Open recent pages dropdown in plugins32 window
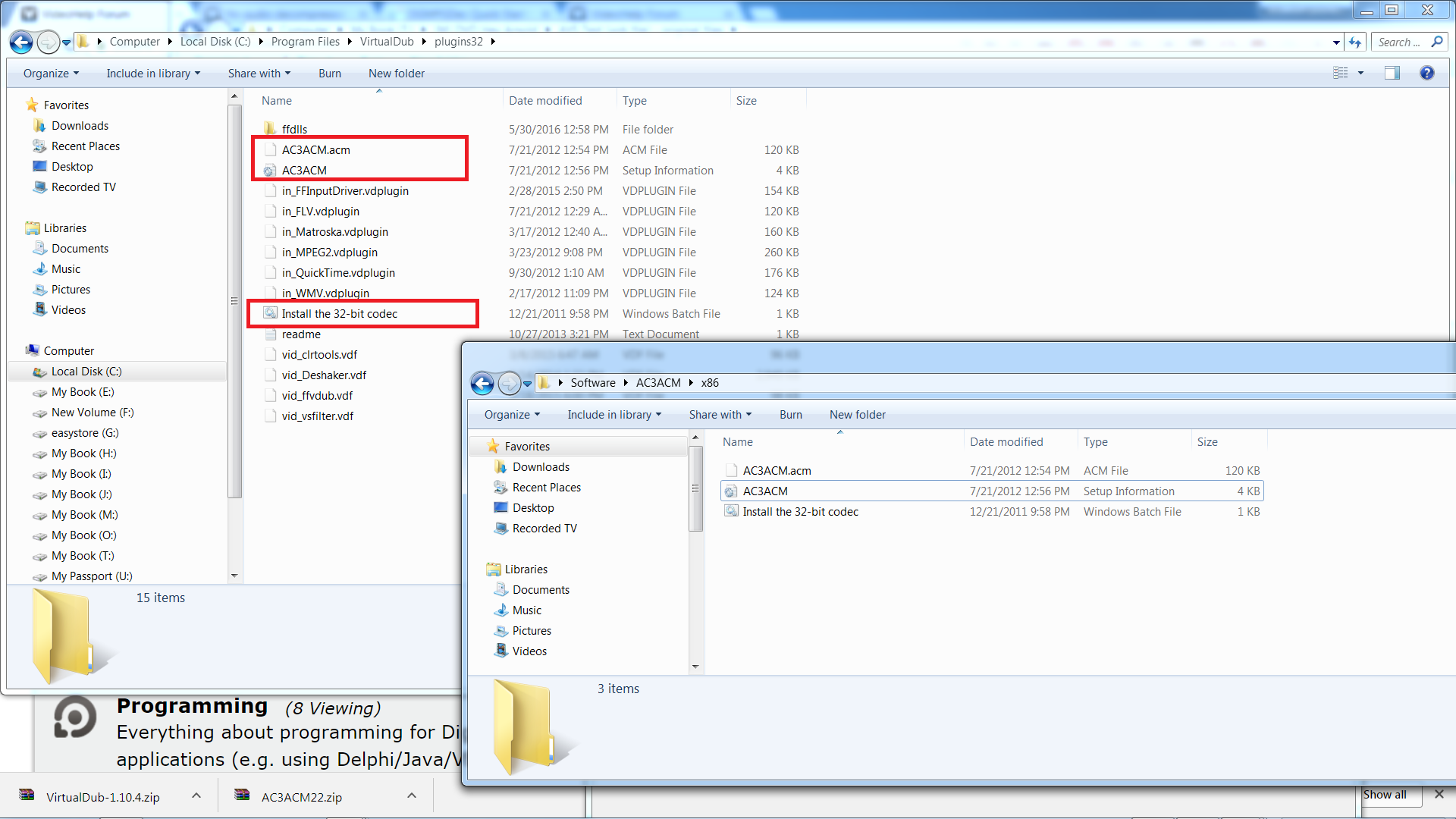This screenshot has height=819, width=1456. pyautogui.click(x=67, y=42)
